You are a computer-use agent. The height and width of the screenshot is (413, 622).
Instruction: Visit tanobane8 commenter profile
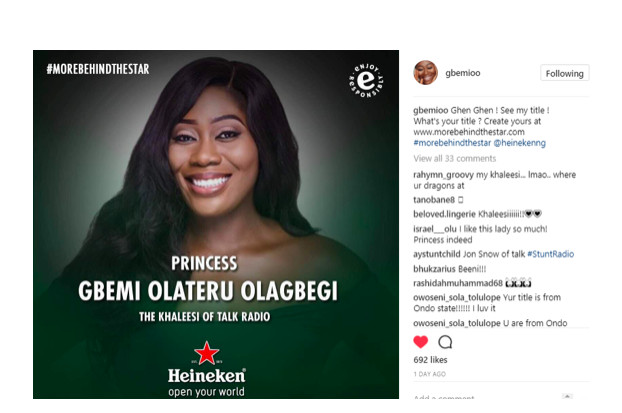pyautogui.click(x=434, y=200)
